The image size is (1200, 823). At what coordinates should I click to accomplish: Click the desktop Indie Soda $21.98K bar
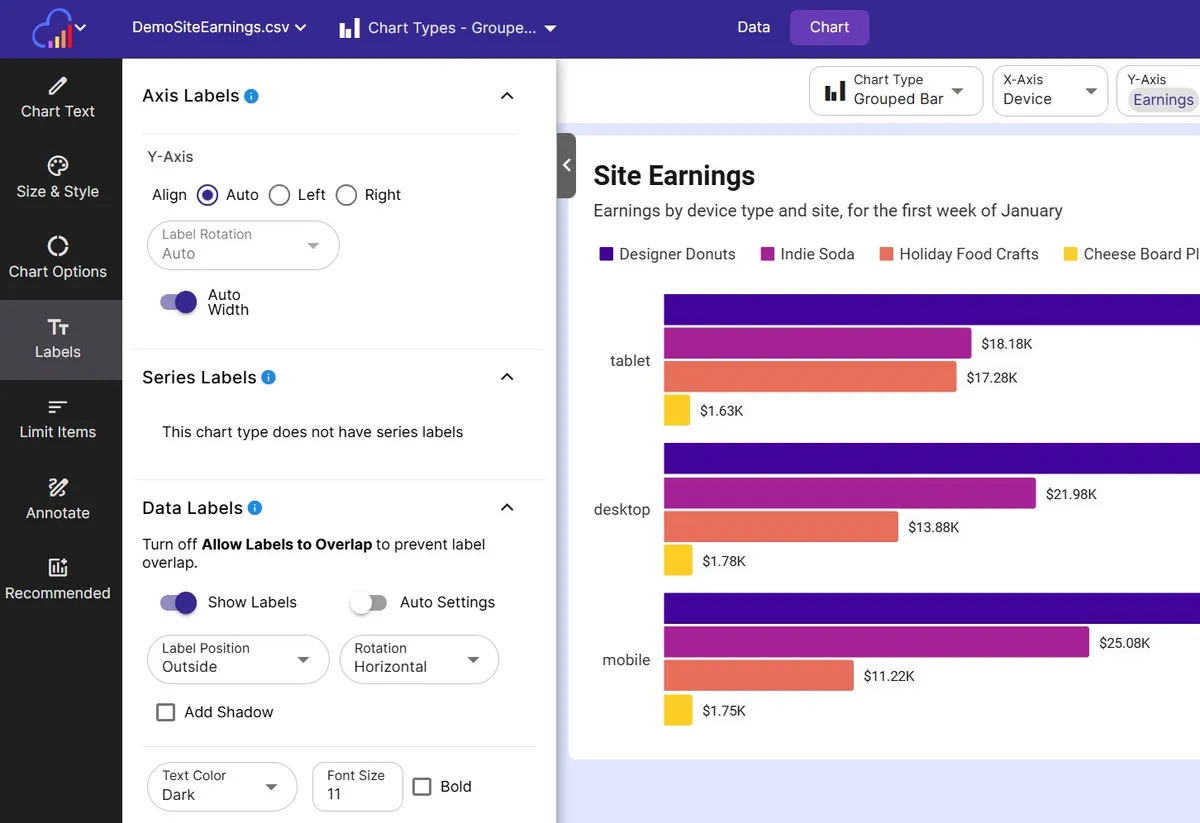point(850,493)
